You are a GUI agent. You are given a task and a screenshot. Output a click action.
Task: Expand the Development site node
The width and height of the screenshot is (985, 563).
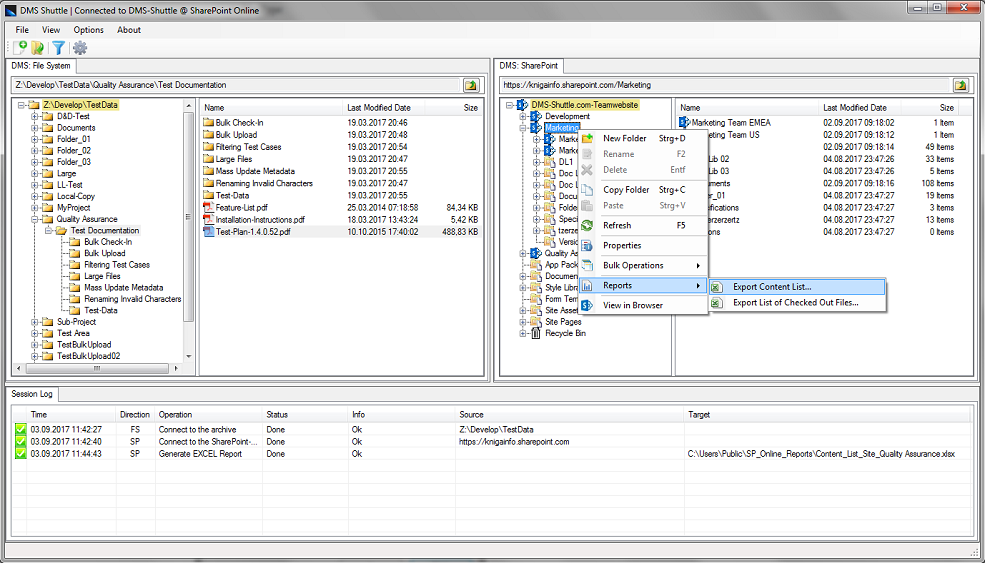click(x=523, y=116)
